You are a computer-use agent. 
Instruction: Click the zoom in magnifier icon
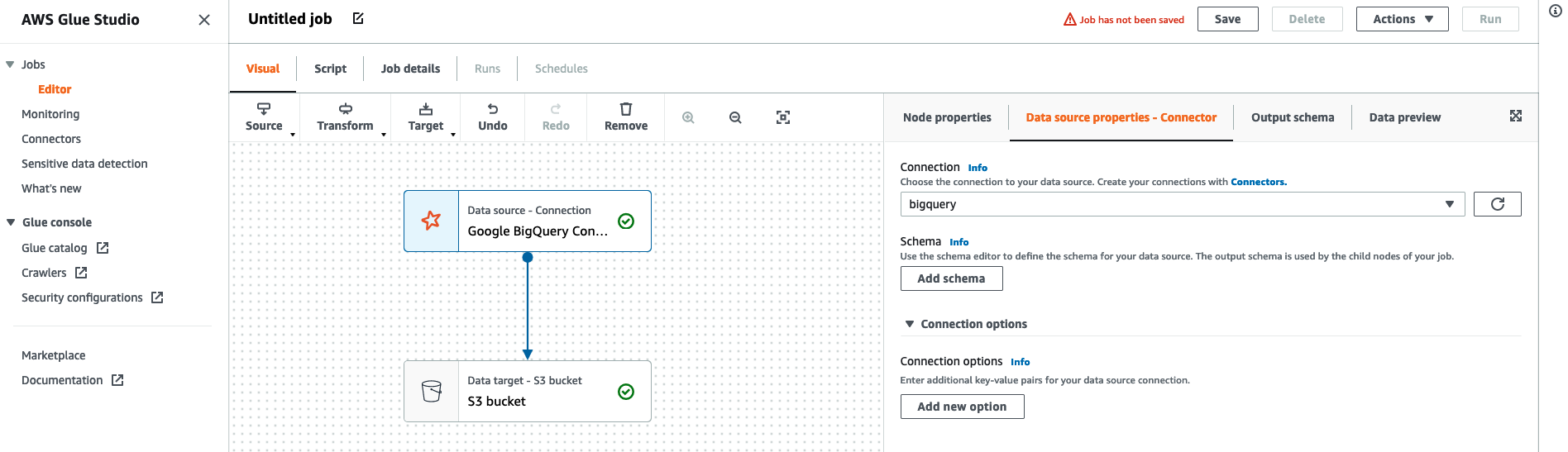point(688,117)
